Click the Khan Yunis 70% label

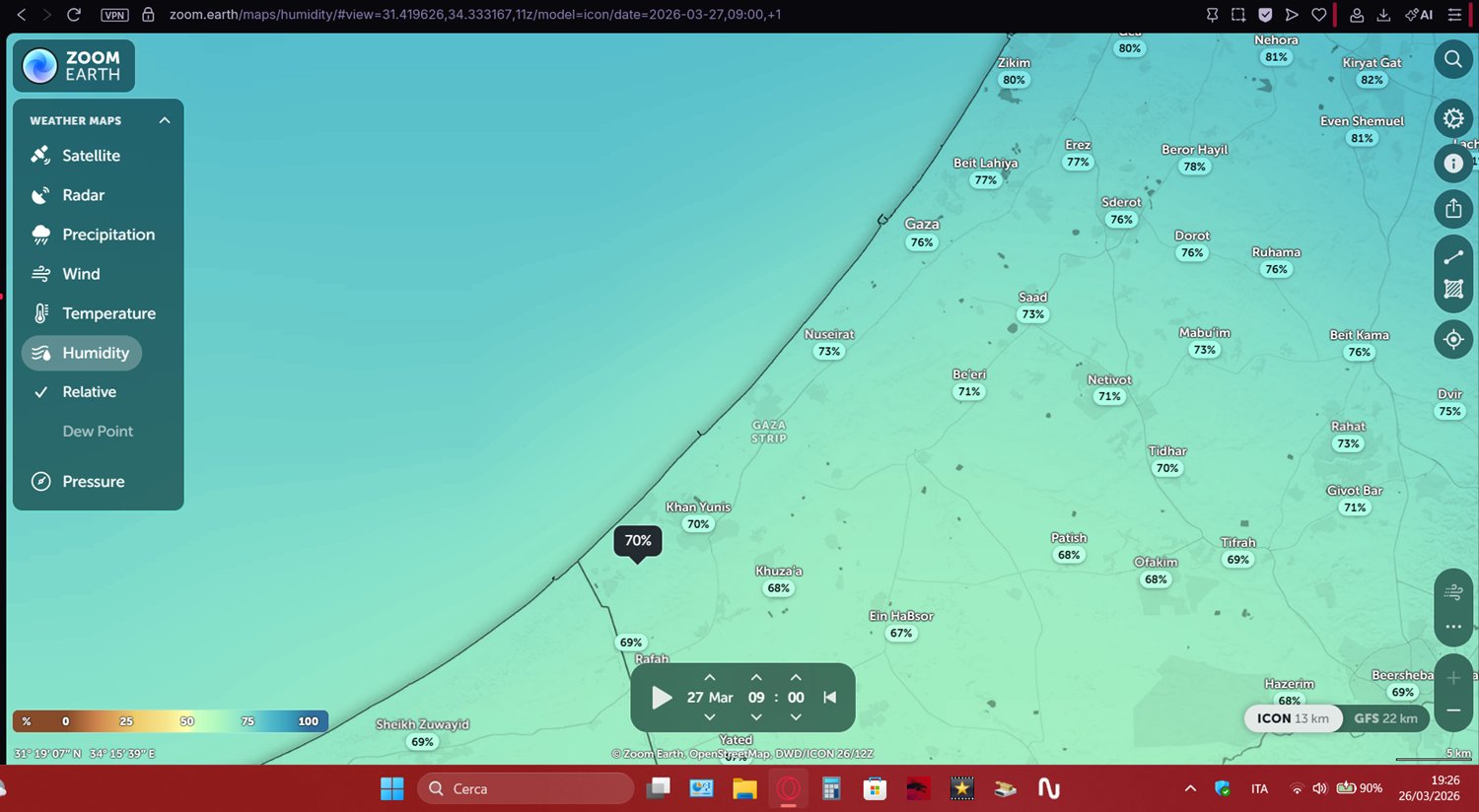tap(698, 524)
